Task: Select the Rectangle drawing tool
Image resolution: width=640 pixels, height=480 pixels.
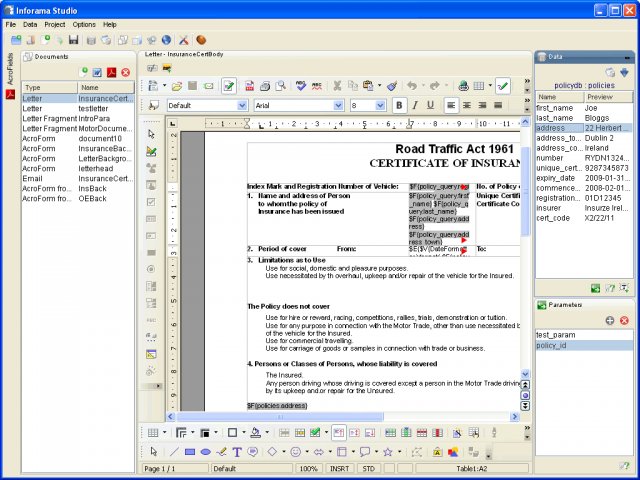Action: click(x=190, y=452)
